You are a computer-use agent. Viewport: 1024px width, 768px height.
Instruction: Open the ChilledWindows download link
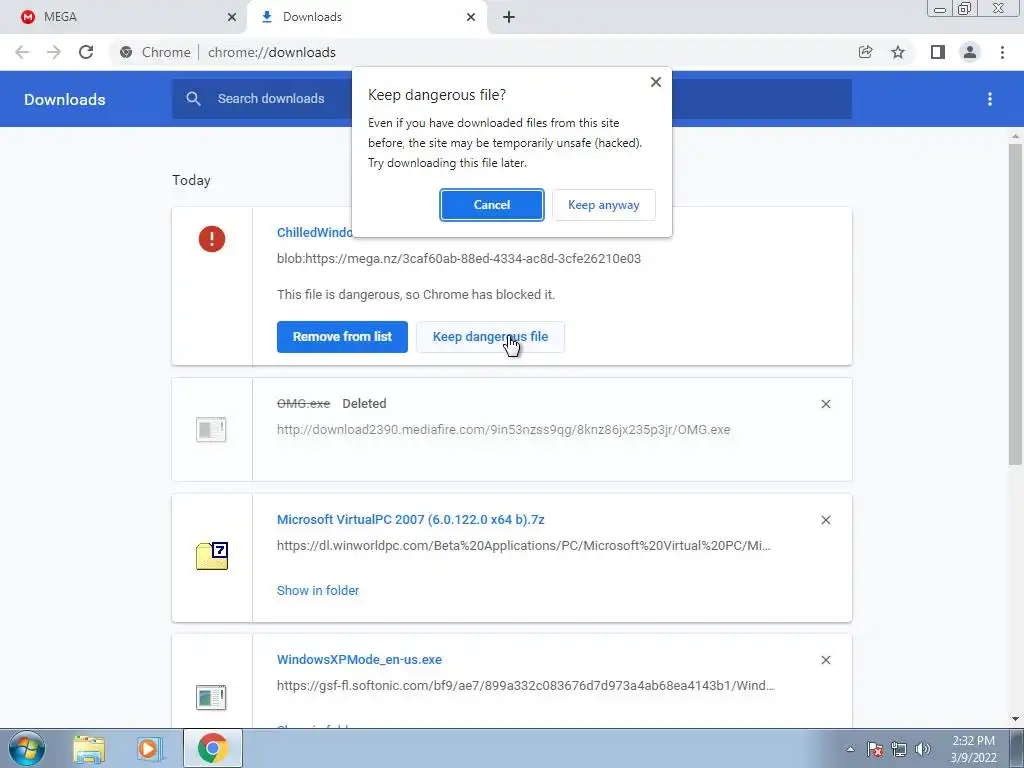[x=314, y=232]
